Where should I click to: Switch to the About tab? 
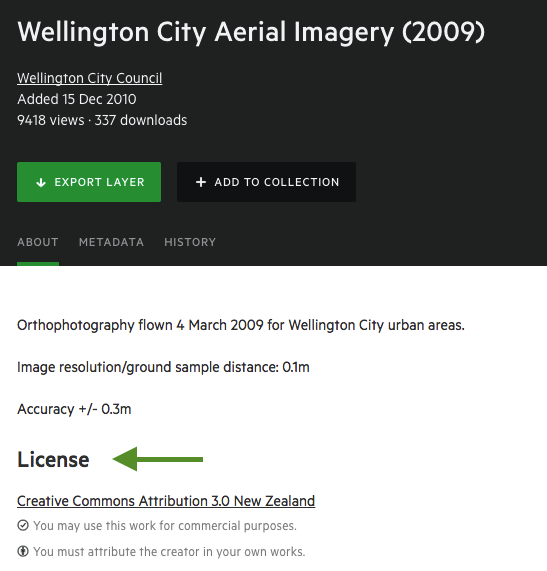click(38, 242)
